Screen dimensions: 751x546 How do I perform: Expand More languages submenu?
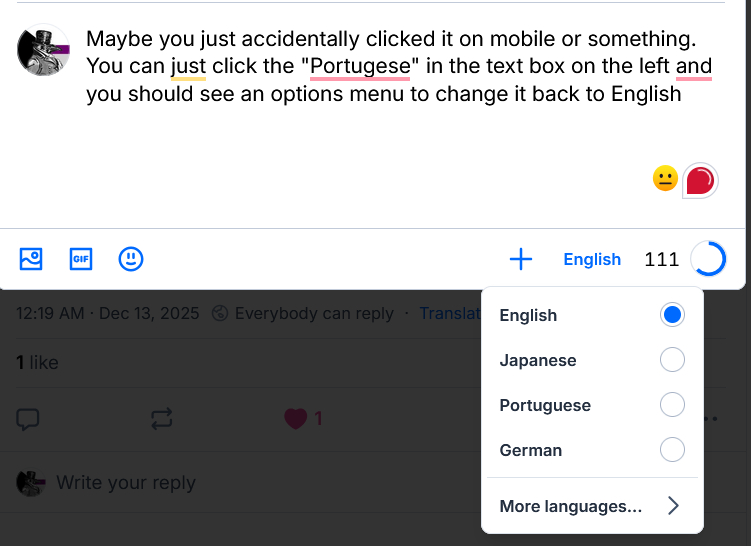590,506
